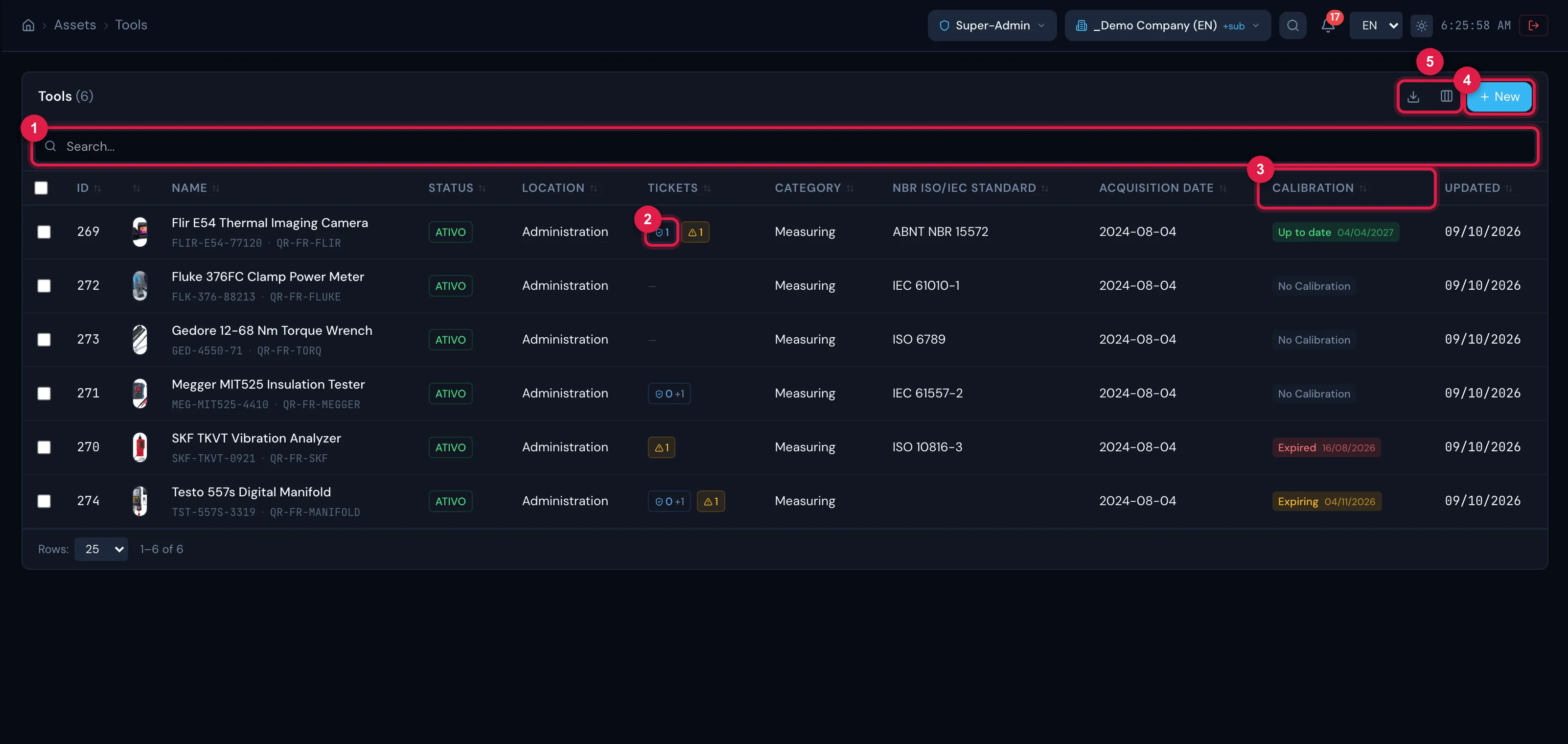1568x744 pixels.
Task: Tick the select-all checkbox in table header
Action: 41,188
